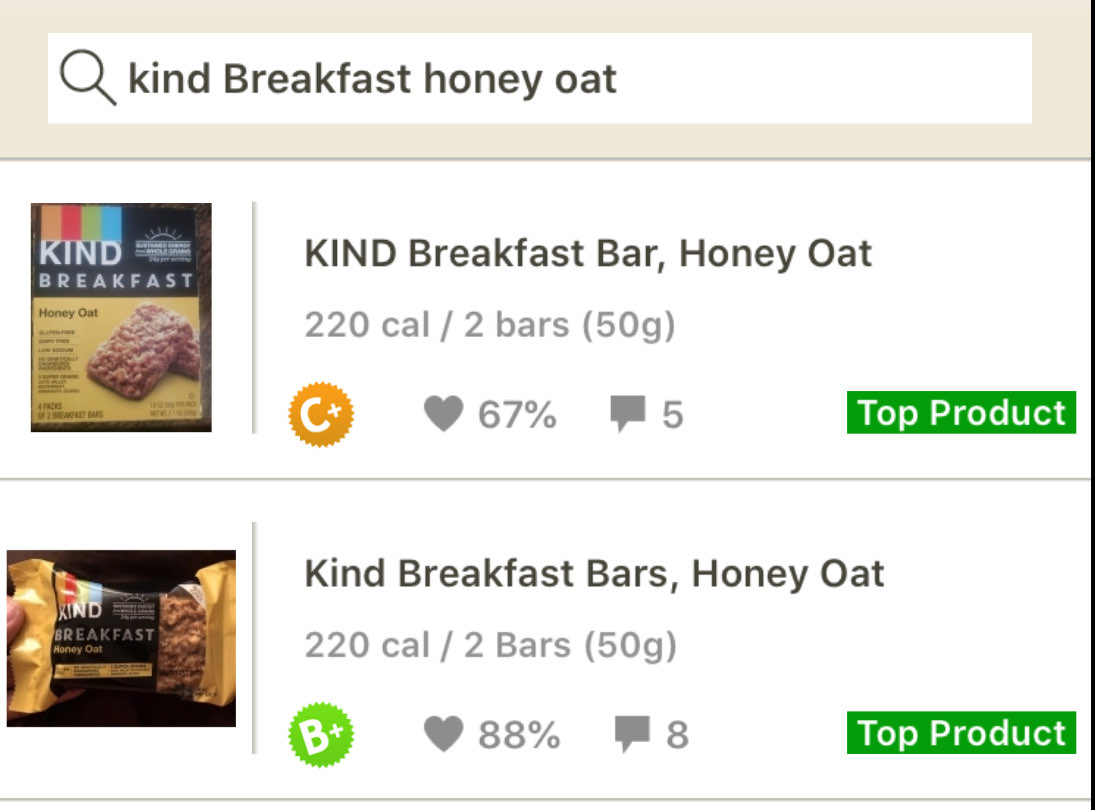Open comments via the speech bubble showing 5
The image size is (1095, 810).
630,410
